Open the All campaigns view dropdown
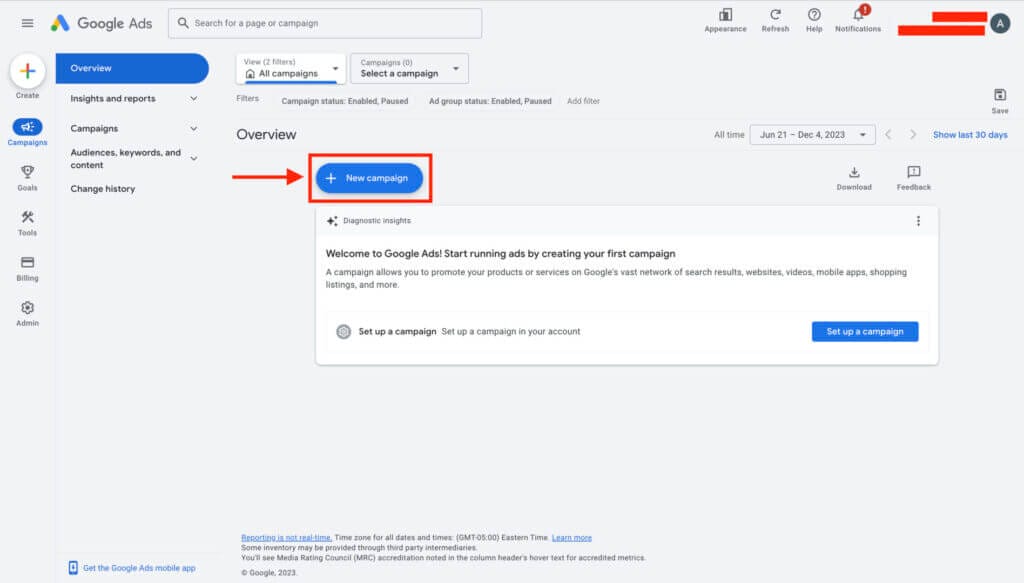The height and width of the screenshot is (583, 1024). 289,72
